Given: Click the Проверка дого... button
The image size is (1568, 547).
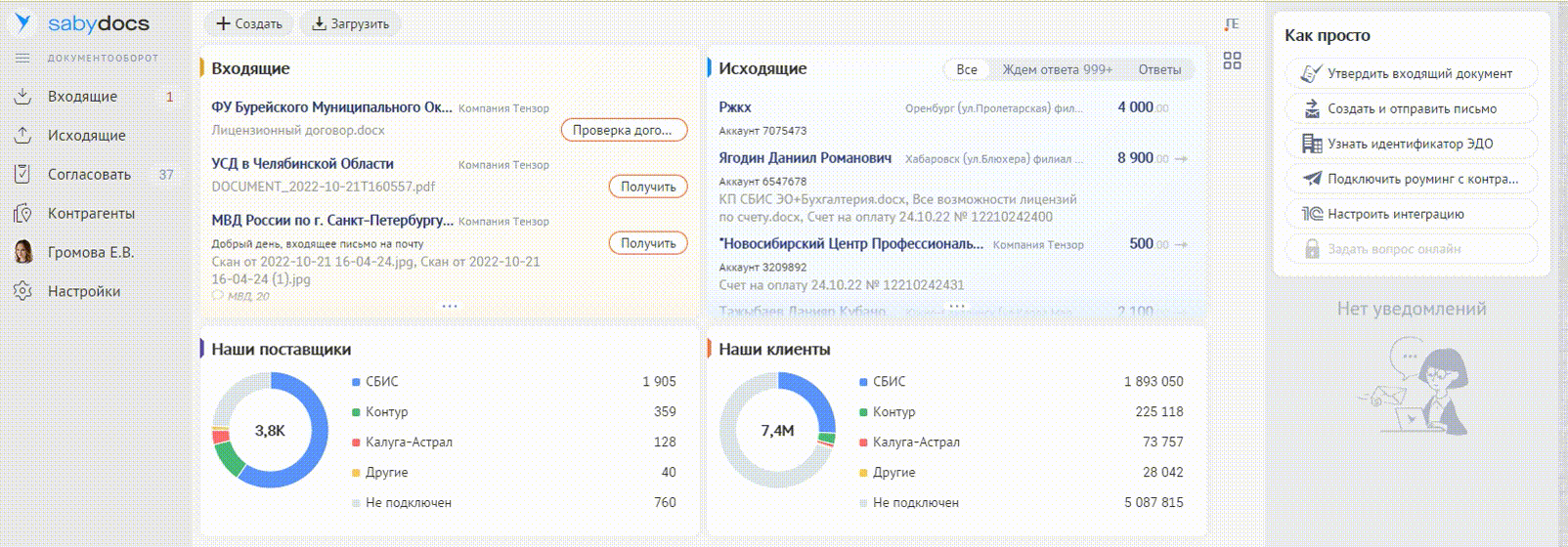Looking at the screenshot, I should (624, 130).
